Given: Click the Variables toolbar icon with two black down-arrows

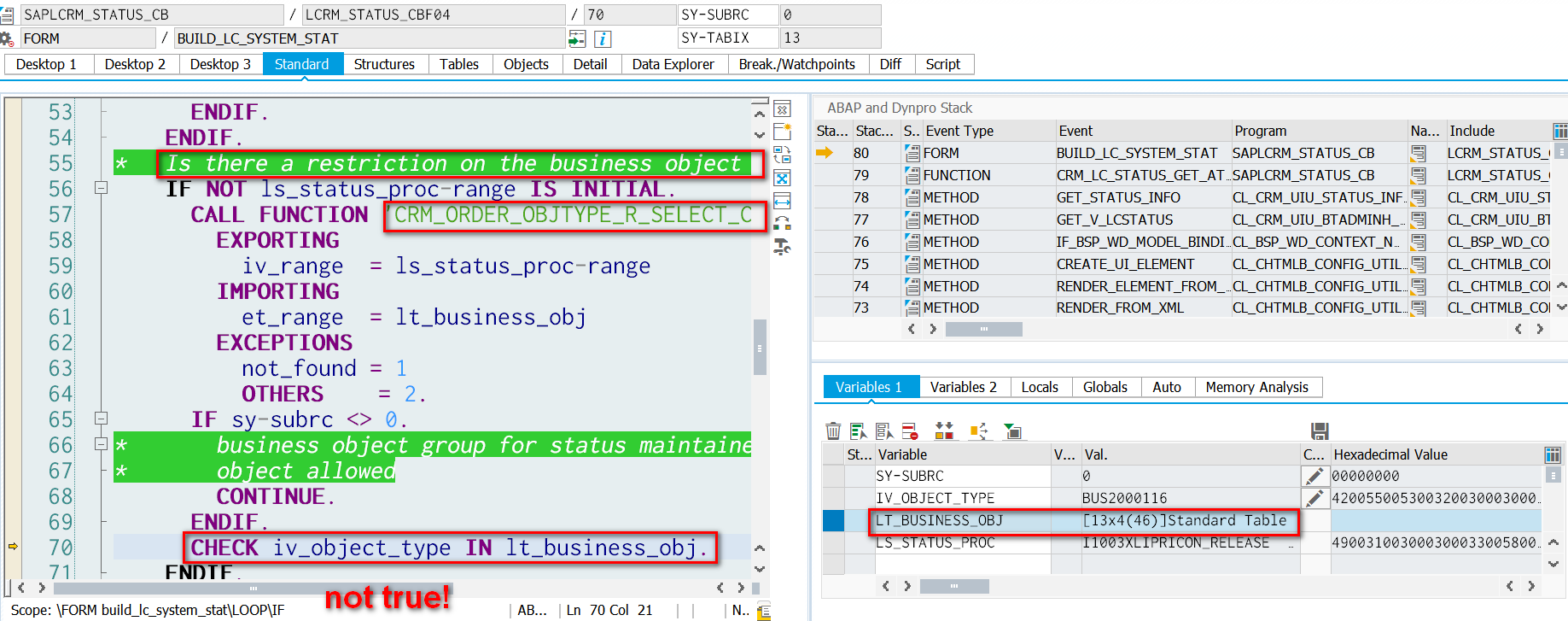Looking at the screenshot, I should click(x=944, y=431).
